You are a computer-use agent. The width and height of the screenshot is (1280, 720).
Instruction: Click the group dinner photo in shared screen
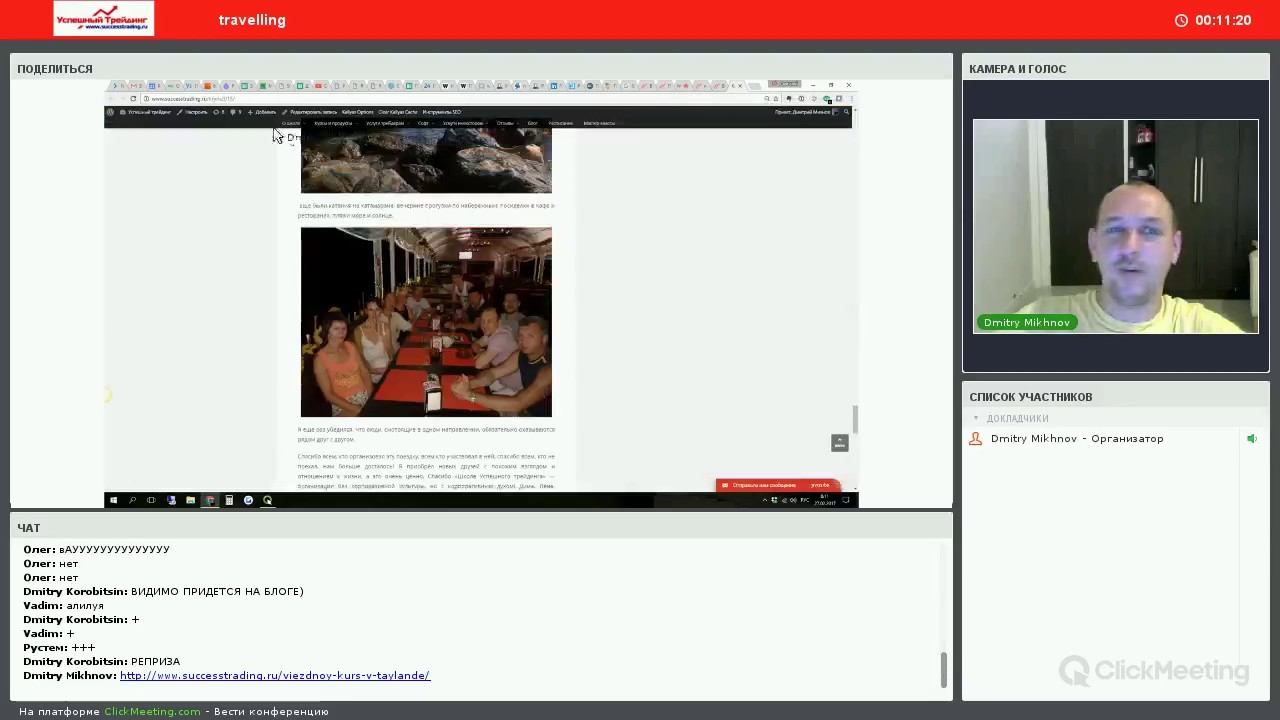[426, 322]
